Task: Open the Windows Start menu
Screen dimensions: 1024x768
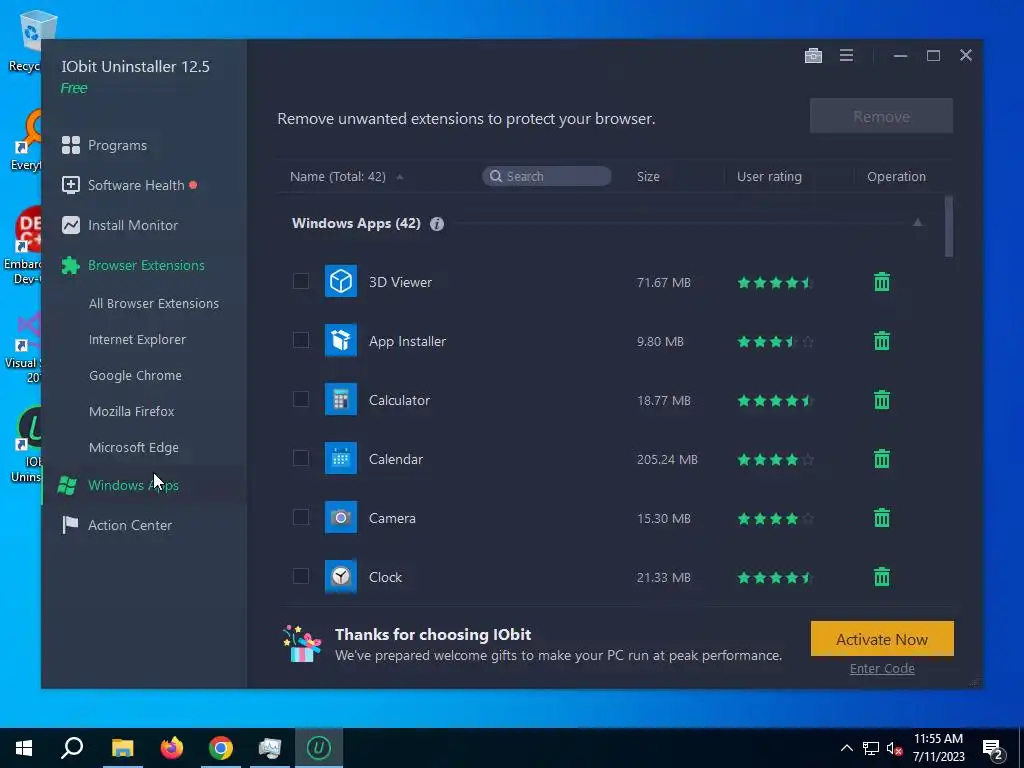Action: click(x=24, y=748)
